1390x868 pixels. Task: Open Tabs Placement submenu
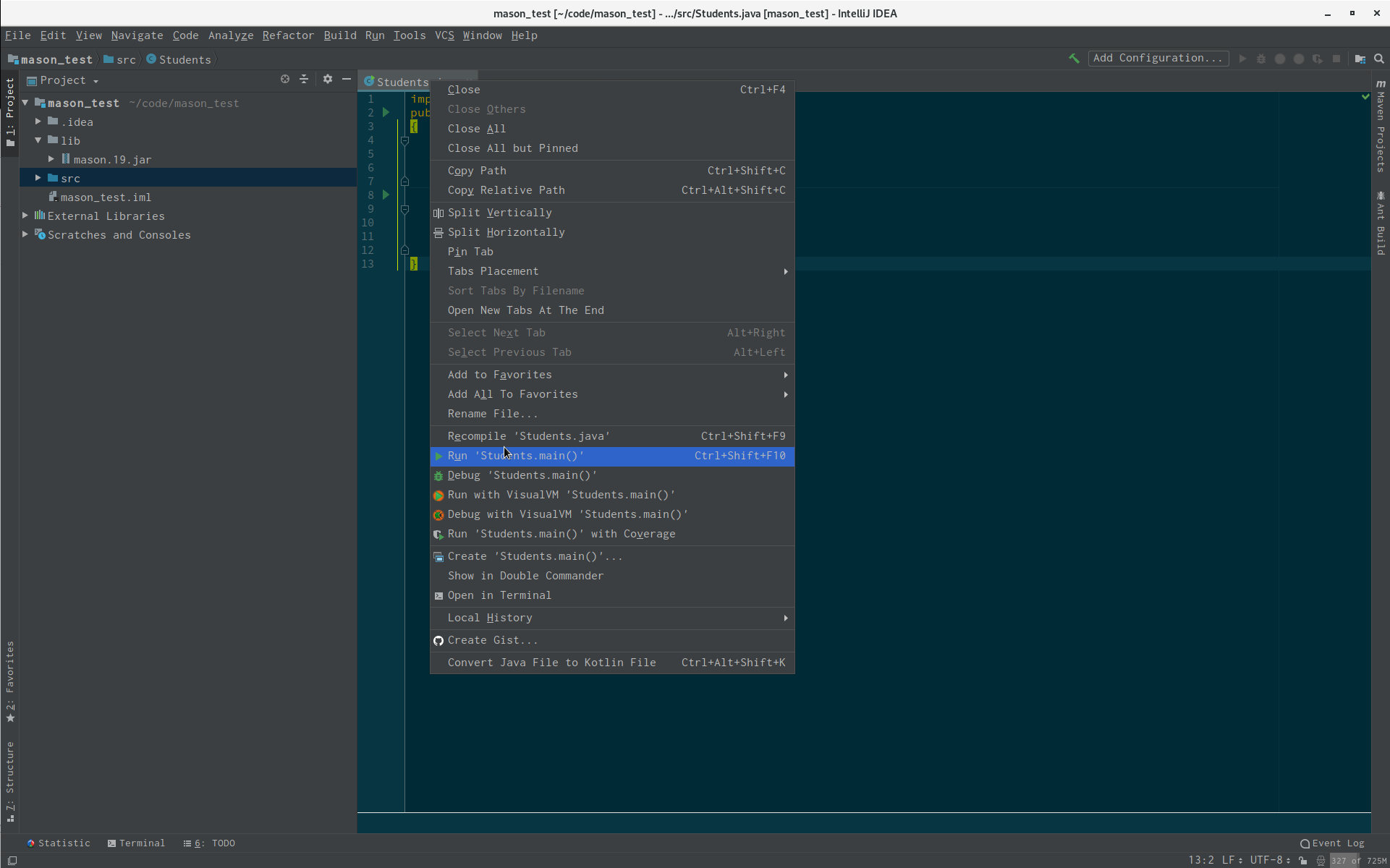click(612, 271)
